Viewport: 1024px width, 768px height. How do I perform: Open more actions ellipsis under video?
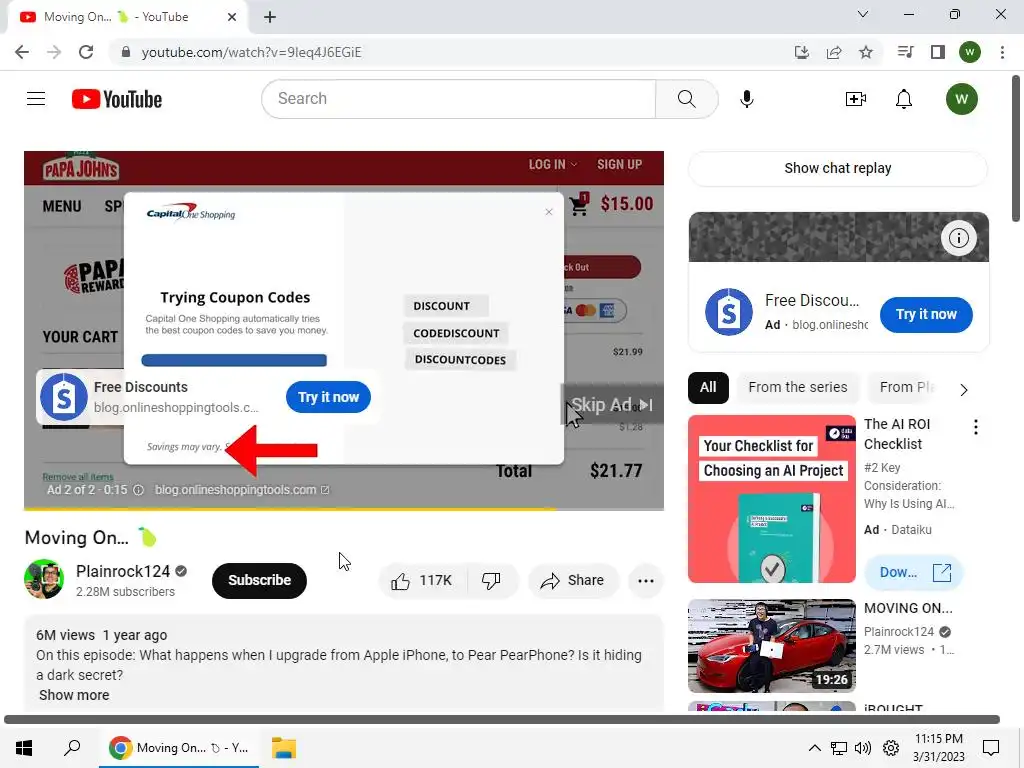[646, 581]
